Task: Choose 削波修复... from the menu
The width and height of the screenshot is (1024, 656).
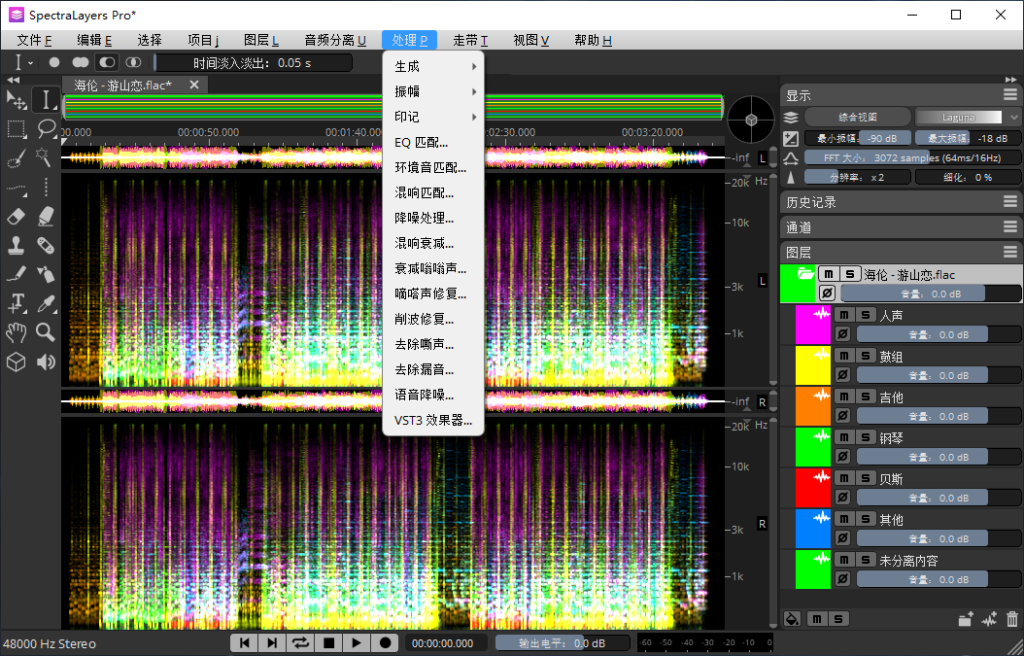Action: pos(433,320)
